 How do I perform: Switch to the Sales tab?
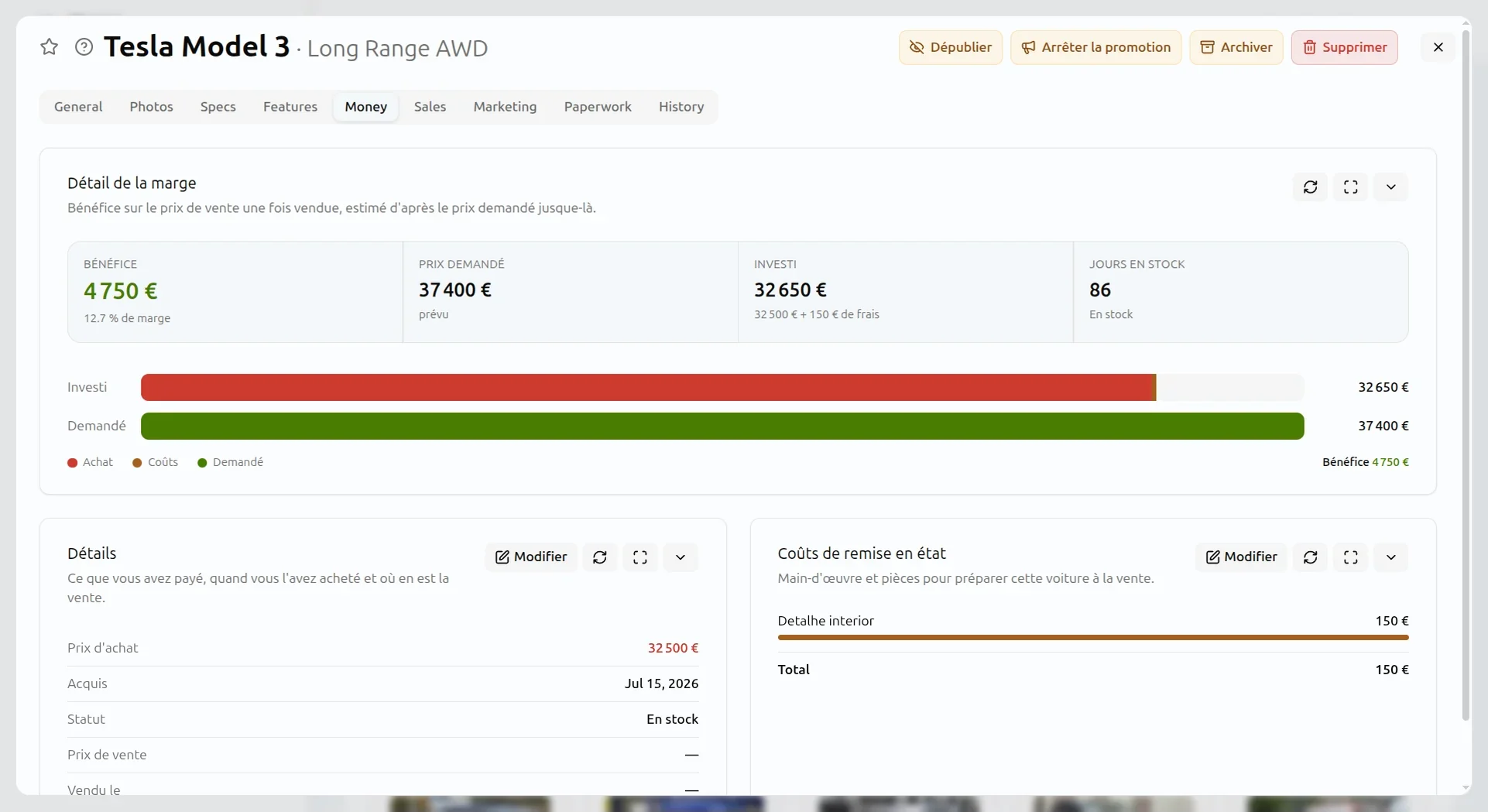point(430,107)
